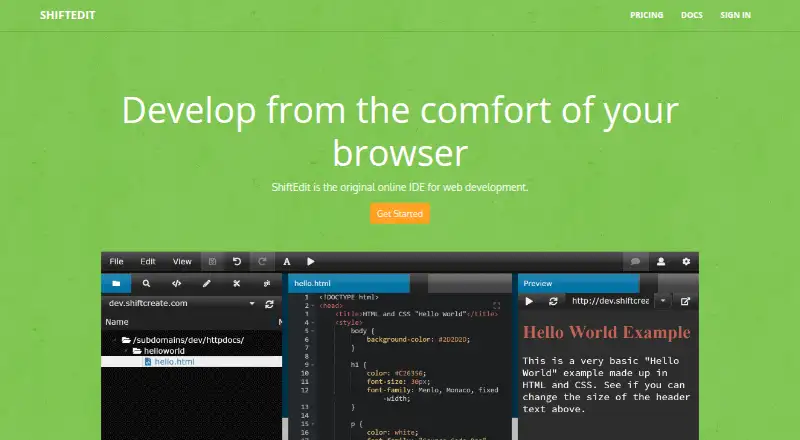Open the preview URL dropdown arrow
The height and width of the screenshot is (440, 800).
pyautogui.click(x=663, y=301)
